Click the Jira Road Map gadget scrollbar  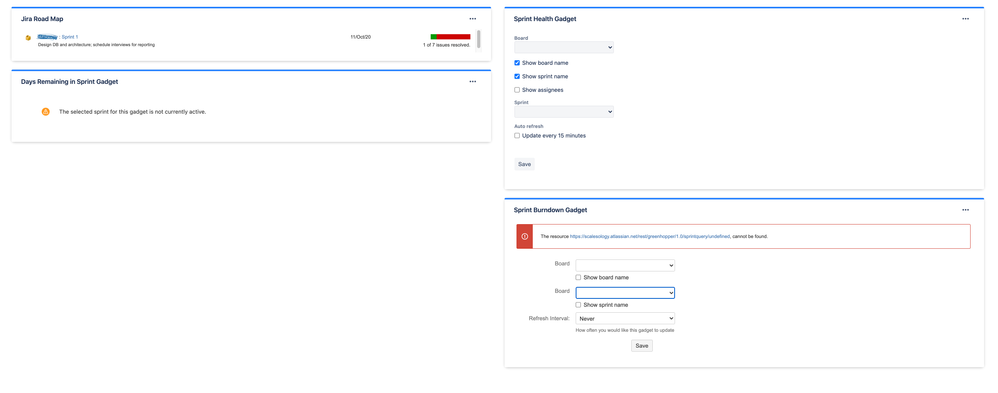(479, 39)
